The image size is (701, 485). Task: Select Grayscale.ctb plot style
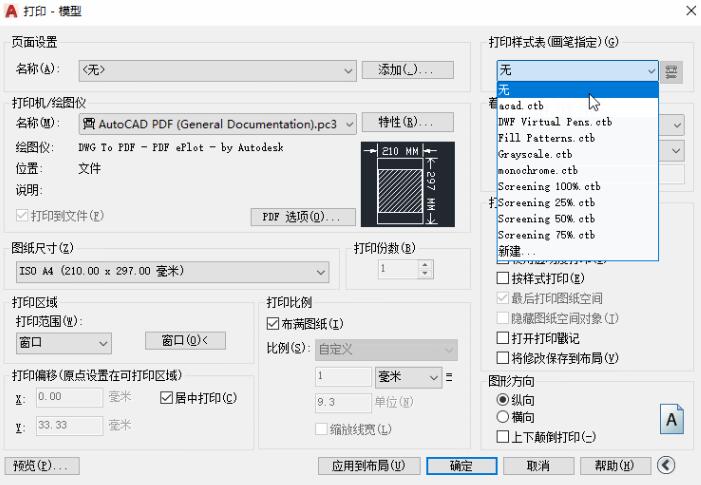(577, 154)
